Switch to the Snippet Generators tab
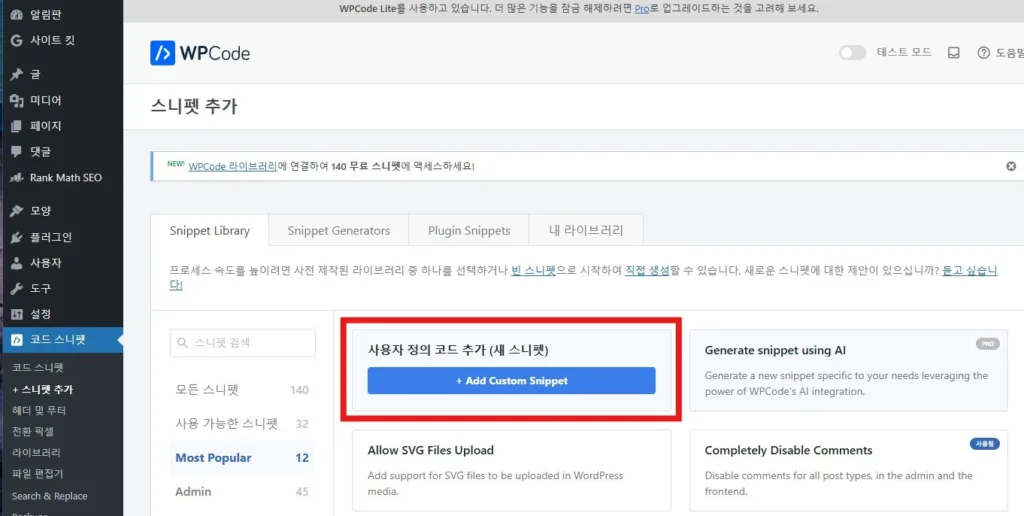The image size is (1024, 516). coord(338,231)
